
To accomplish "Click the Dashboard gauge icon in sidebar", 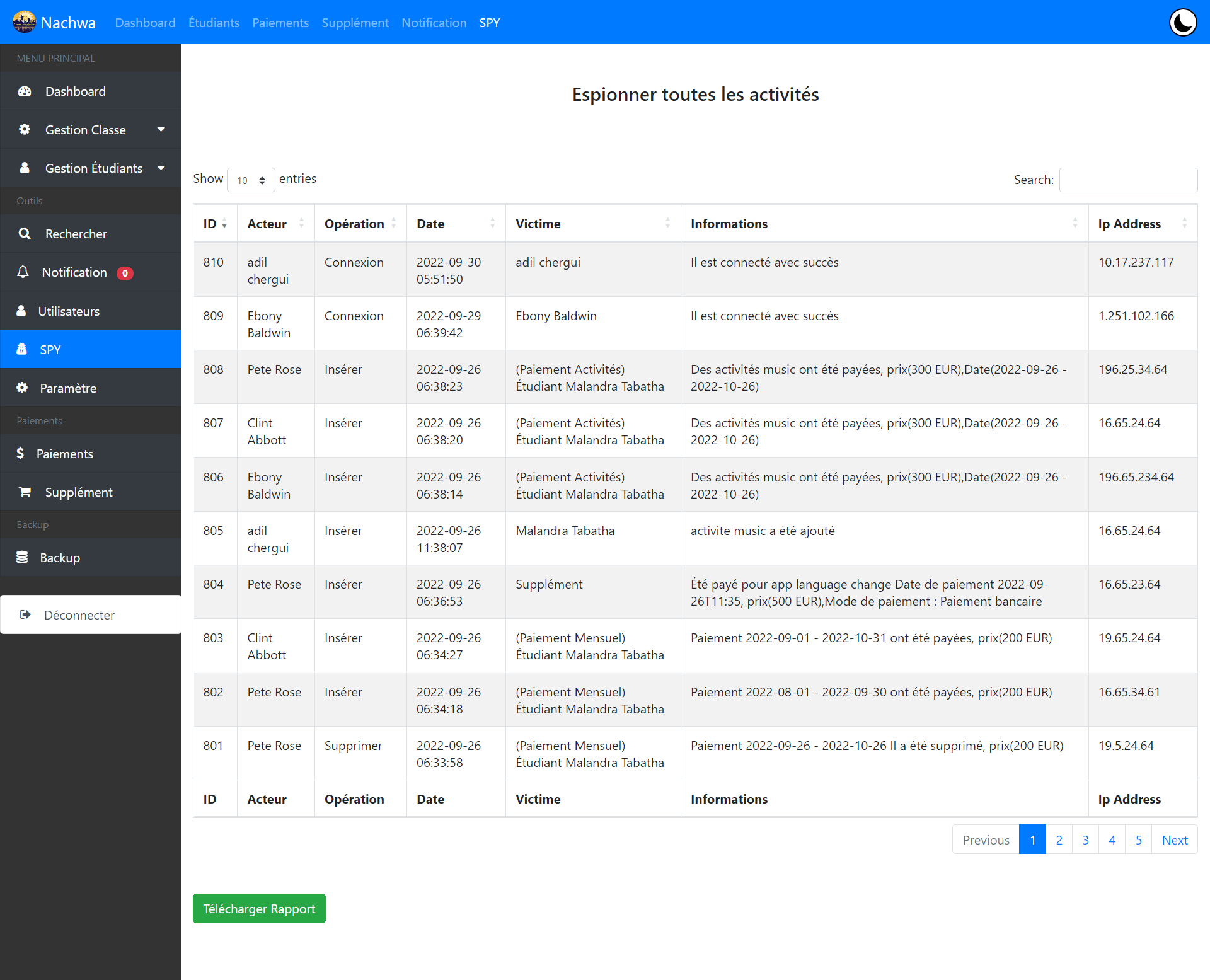I will coord(25,91).
